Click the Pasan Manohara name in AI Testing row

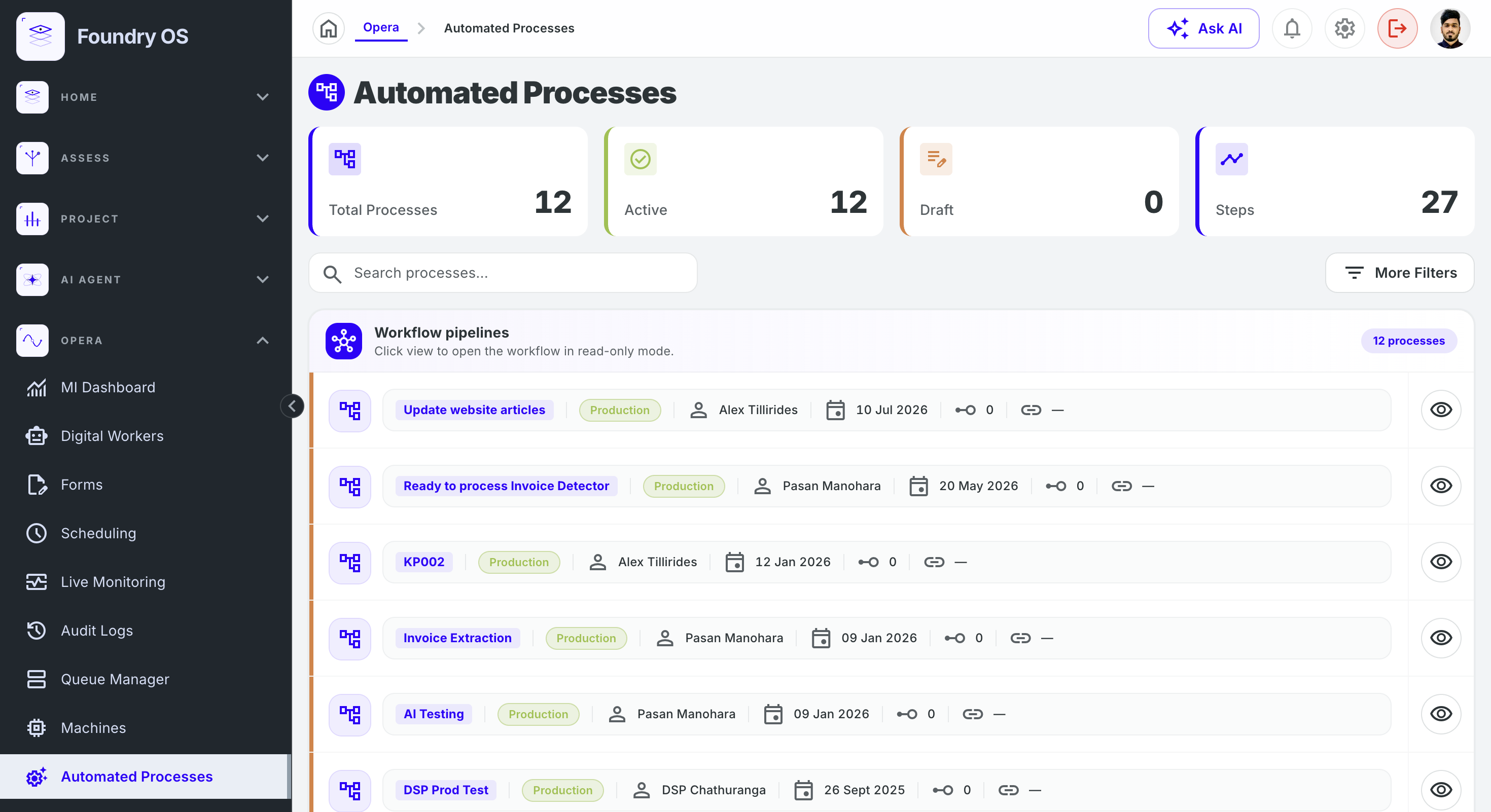(686, 714)
